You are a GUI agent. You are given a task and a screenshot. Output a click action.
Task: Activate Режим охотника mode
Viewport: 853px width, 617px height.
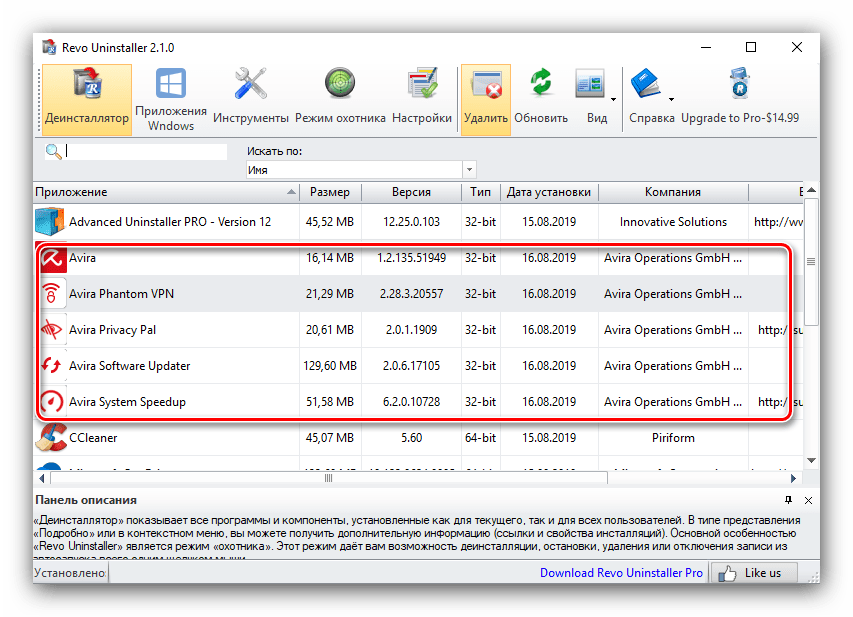340,100
